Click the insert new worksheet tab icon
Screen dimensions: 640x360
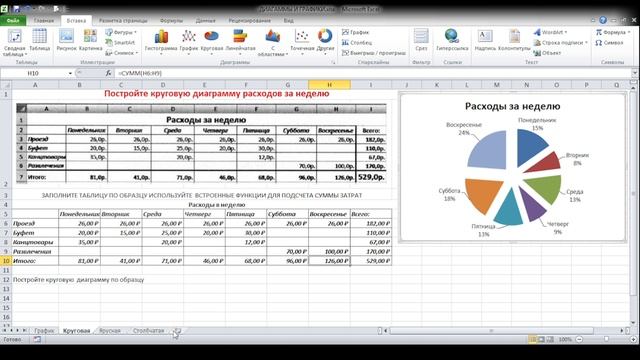tap(178, 331)
